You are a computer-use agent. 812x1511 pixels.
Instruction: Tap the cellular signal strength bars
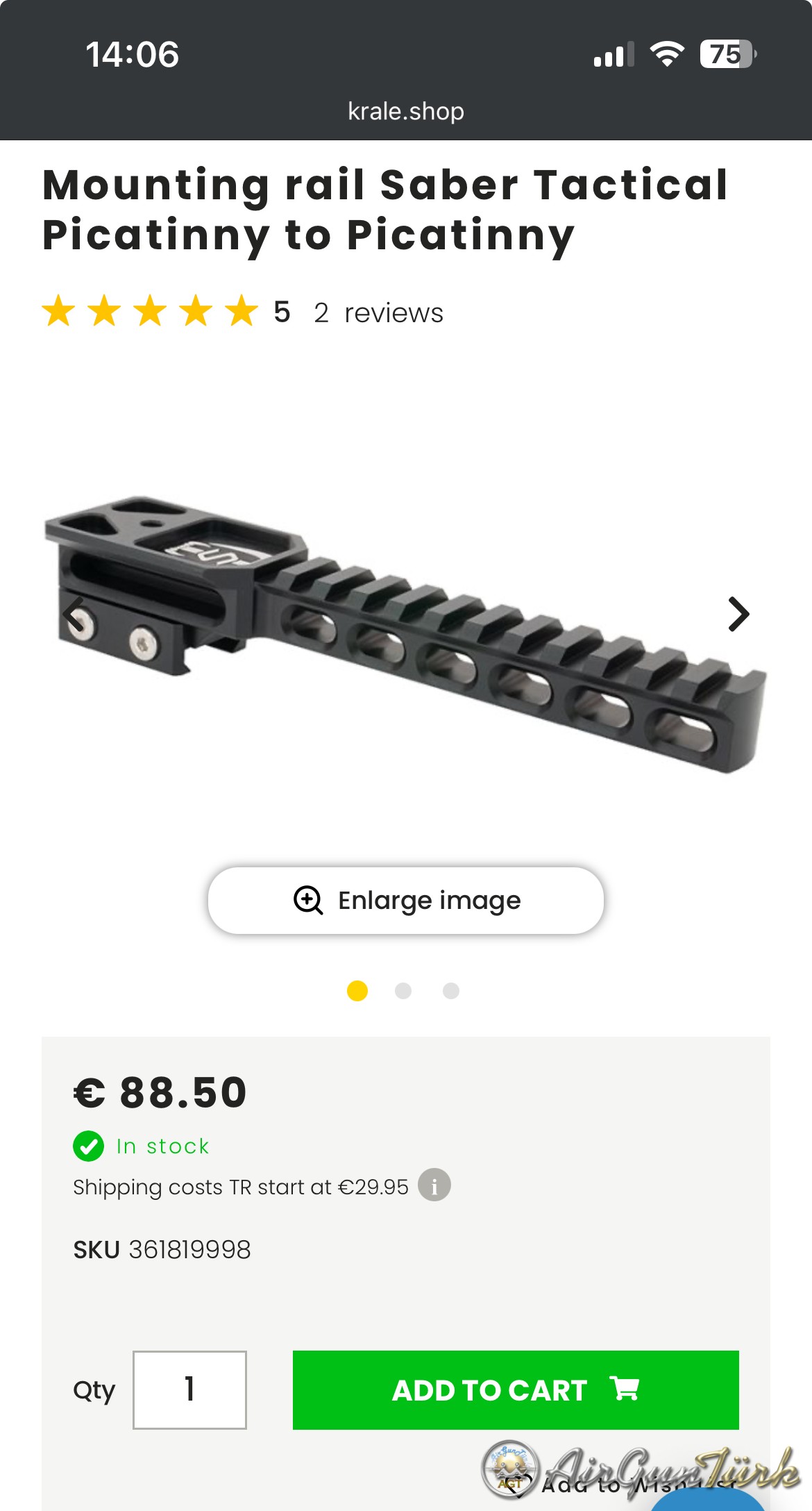click(614, 55)
